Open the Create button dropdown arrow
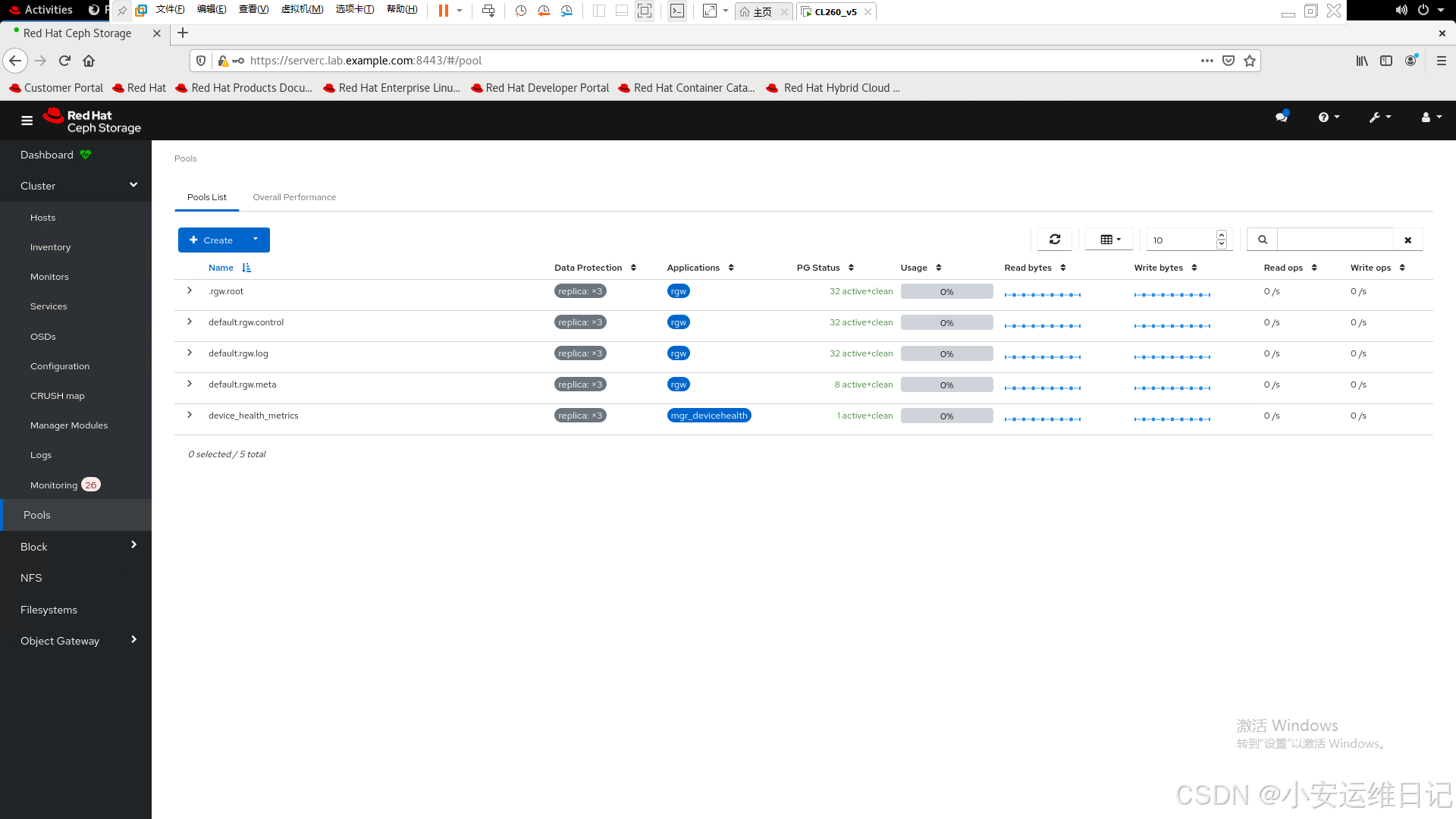Image resolution: width=1456 pixels, height=819 pixels. [x=256, y=240]
